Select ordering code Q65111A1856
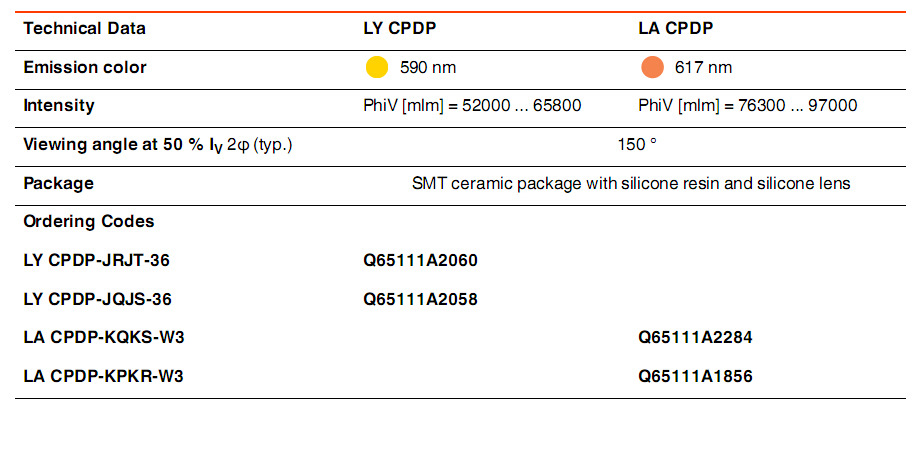The height and width of the screenshot is (462, 920). pos(695,376)
